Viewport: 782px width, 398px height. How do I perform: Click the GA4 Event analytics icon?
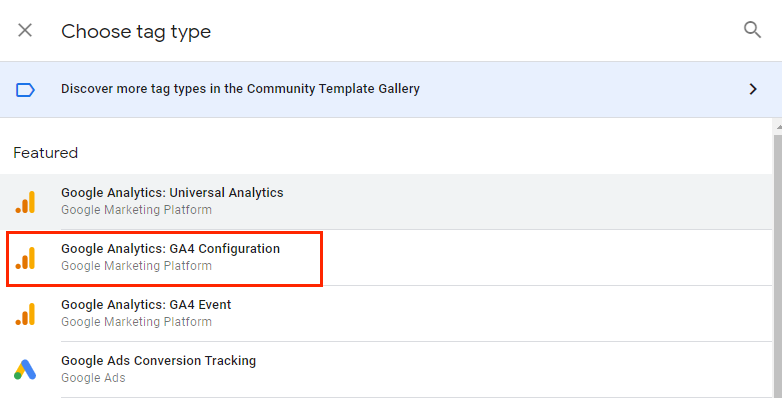25,314
